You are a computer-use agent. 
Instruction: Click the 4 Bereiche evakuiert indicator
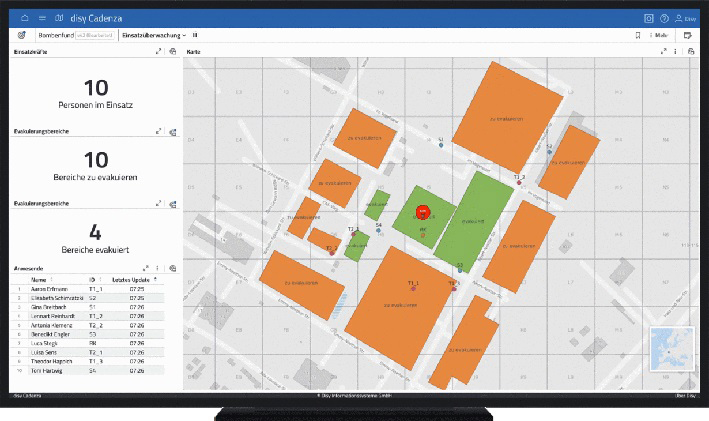pos(95,239)
